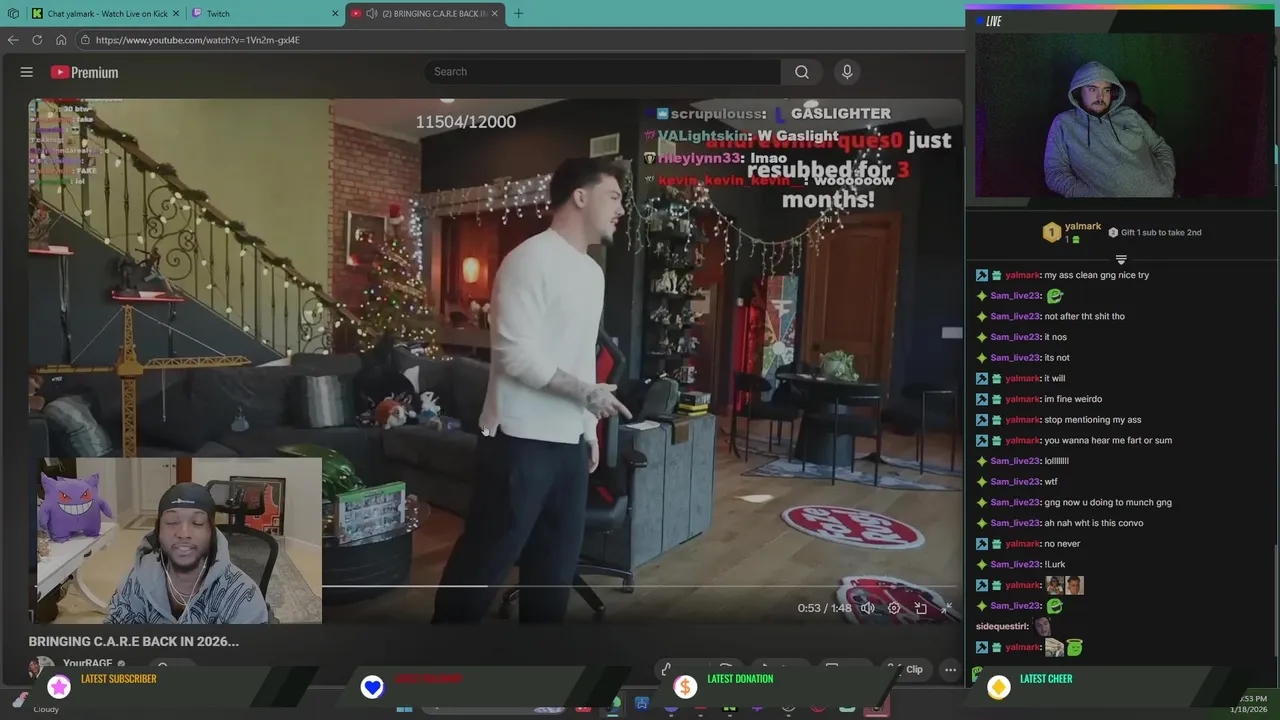Exit fullscreen via collapse arrows icon
Screen dimensions: 1280x720
coord(946,608)
